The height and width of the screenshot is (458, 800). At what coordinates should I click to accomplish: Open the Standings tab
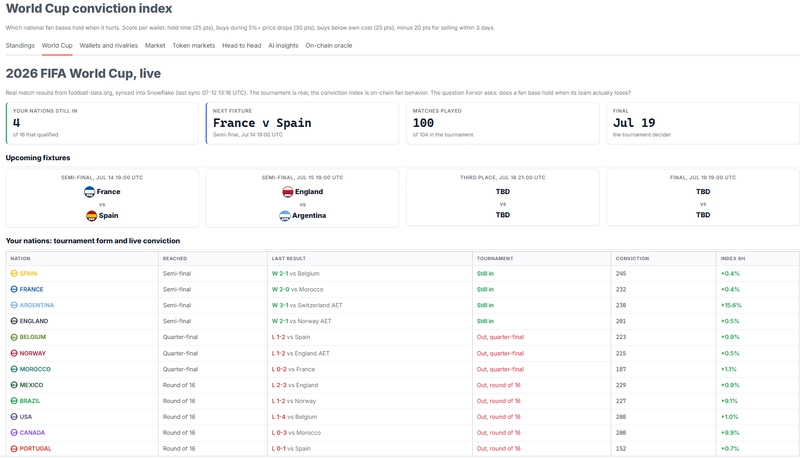pyautogui.click(x=20, y=45)
